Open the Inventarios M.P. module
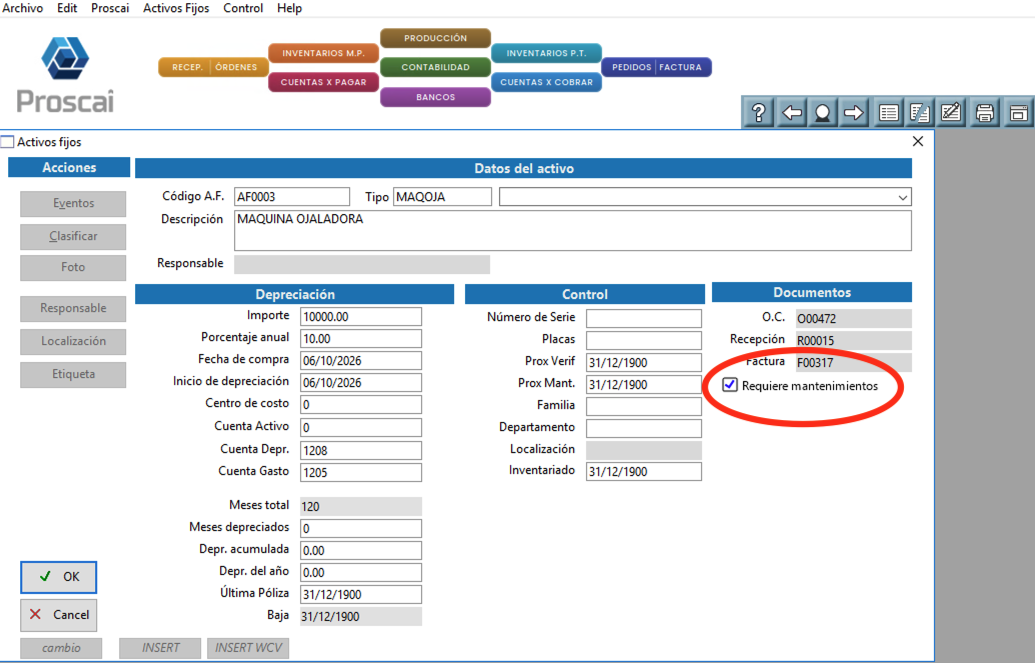Image resolution: width=1035 pixels, height=663 pixels. (323, 53)
